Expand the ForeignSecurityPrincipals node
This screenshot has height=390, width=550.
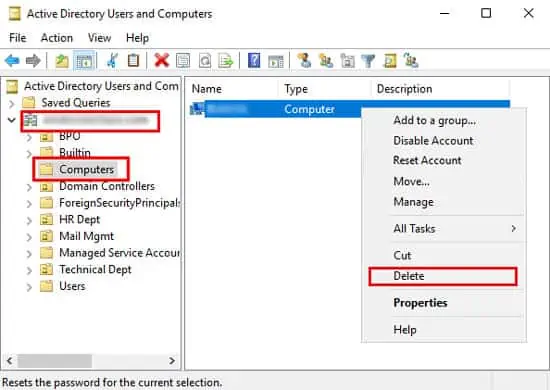pyautogui.click(x=29, y=203)
